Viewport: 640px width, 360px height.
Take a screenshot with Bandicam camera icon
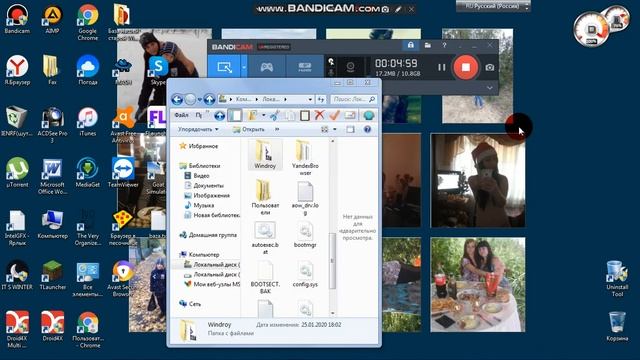pos(490,67)
